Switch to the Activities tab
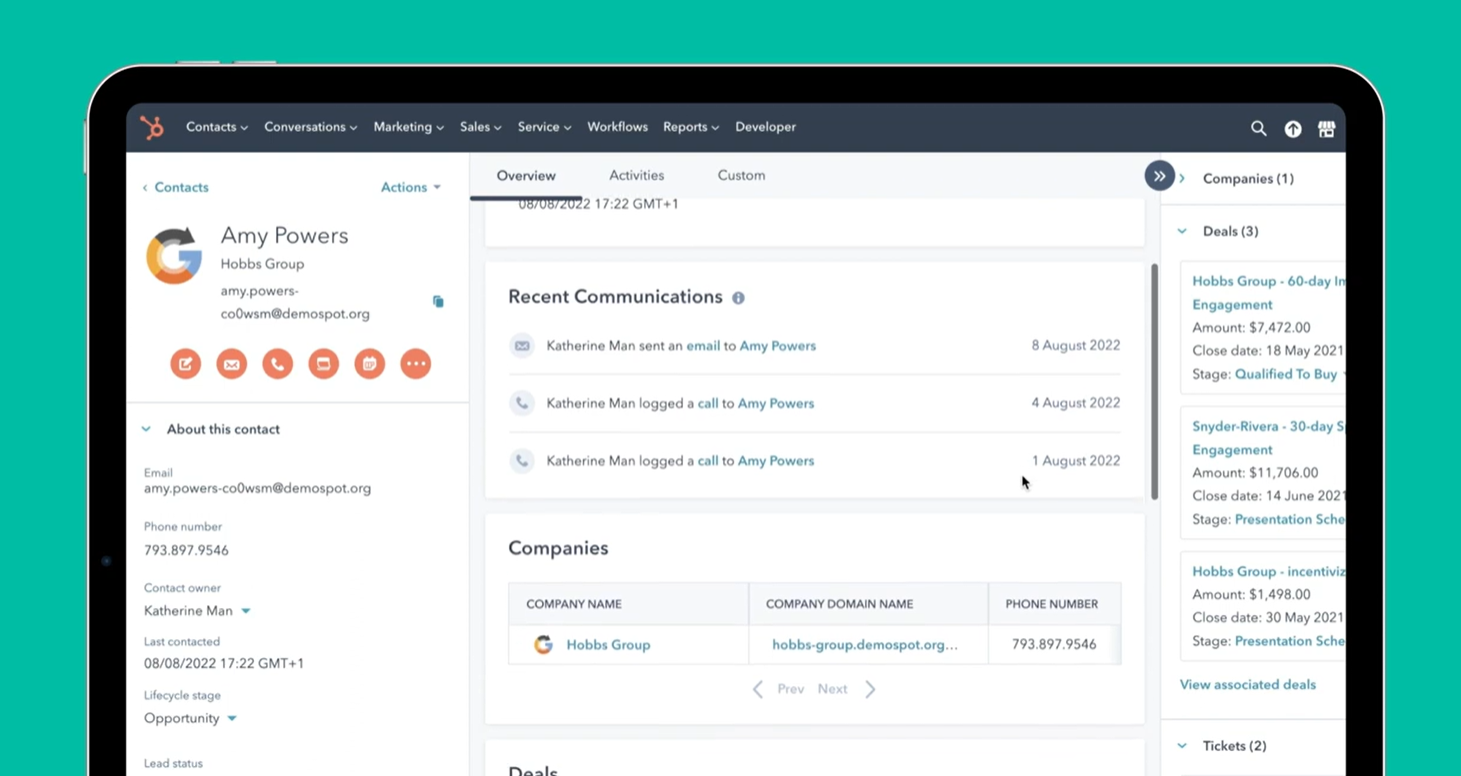The image size is (1461, 776). coord(636,175)
